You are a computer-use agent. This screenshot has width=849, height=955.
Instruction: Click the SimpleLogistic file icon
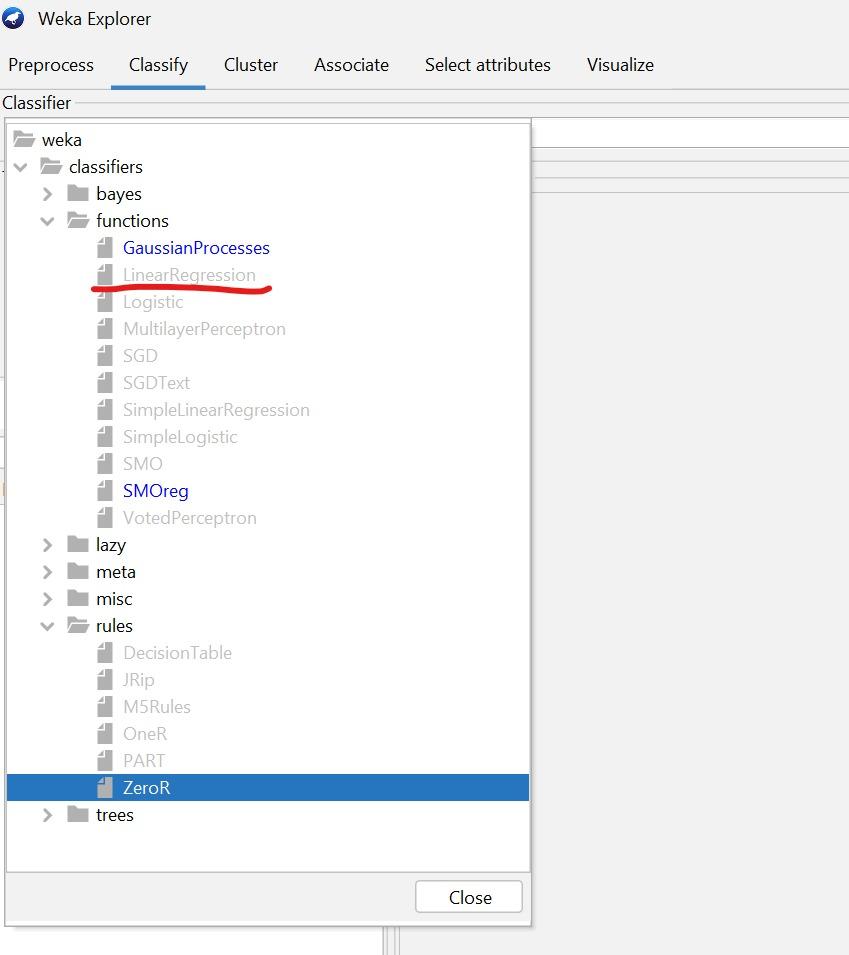point(105,437)
